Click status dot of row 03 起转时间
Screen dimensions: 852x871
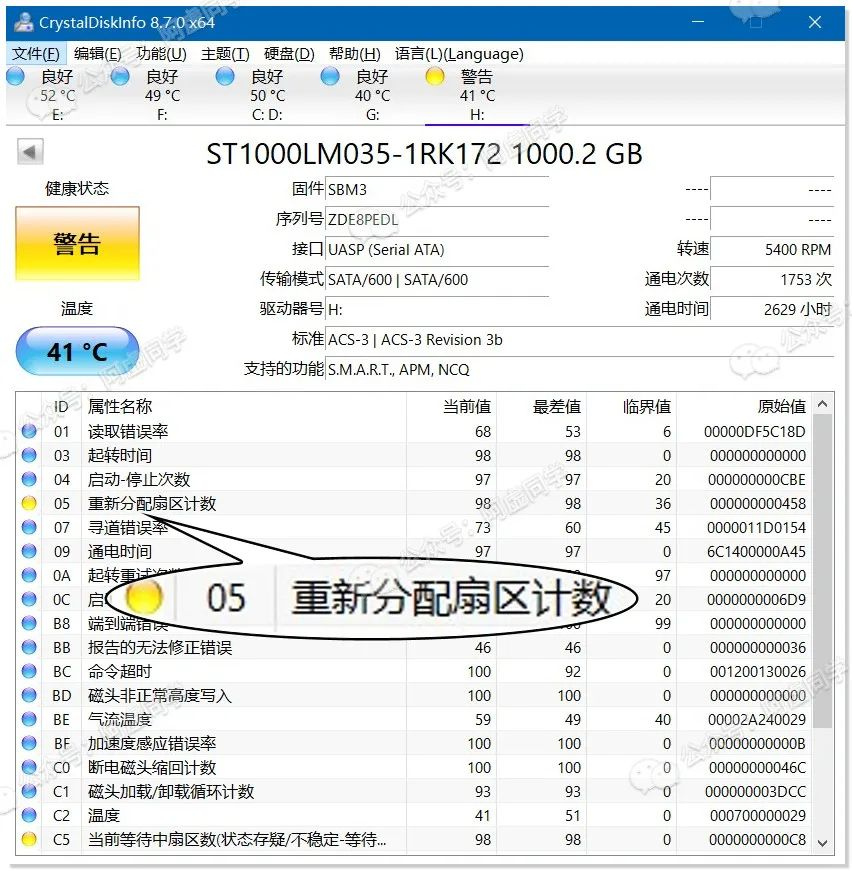[x=29, y=455]
